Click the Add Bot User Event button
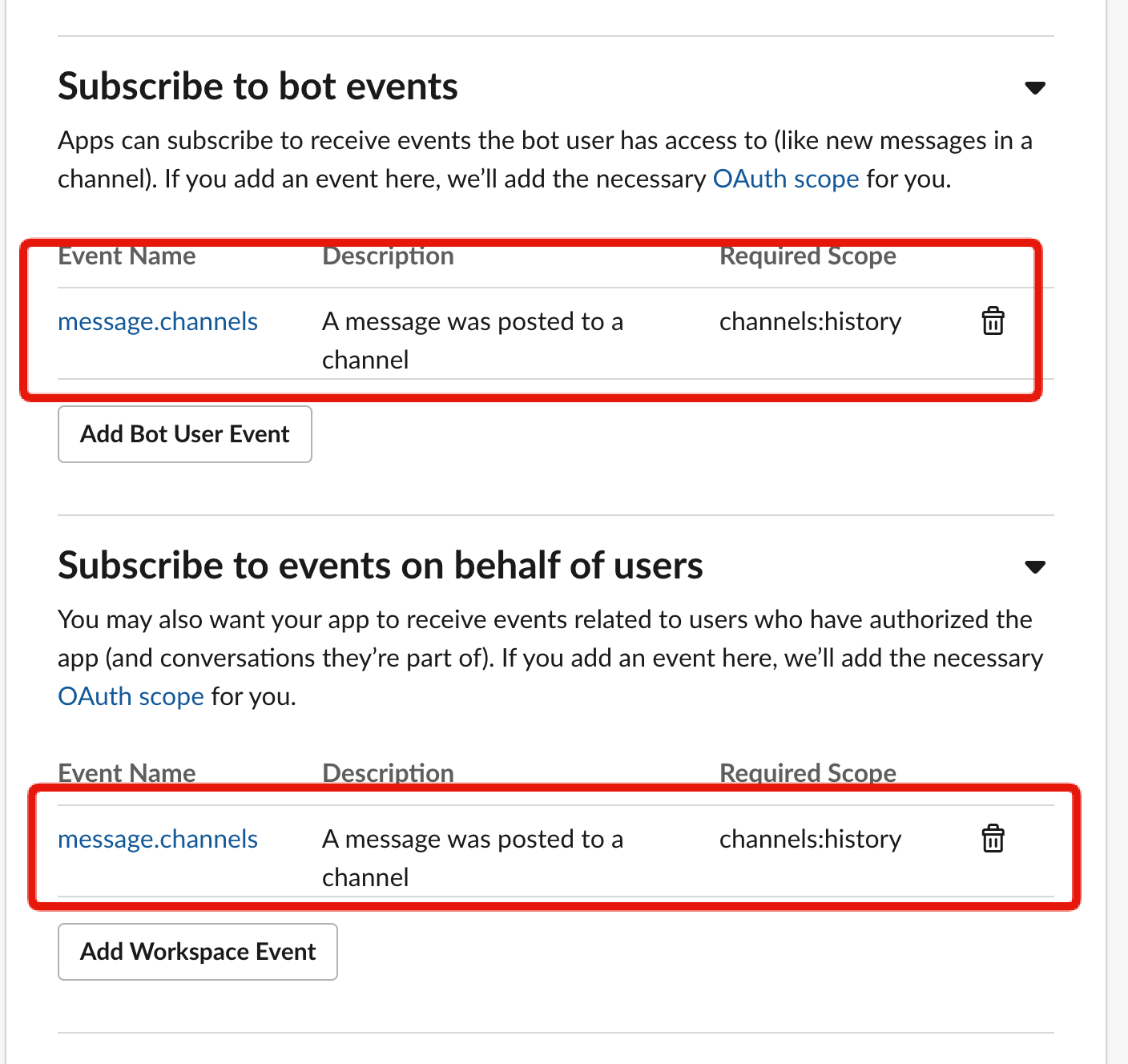The width and height of the screenshot is (1128, 1064). point(185,434)
